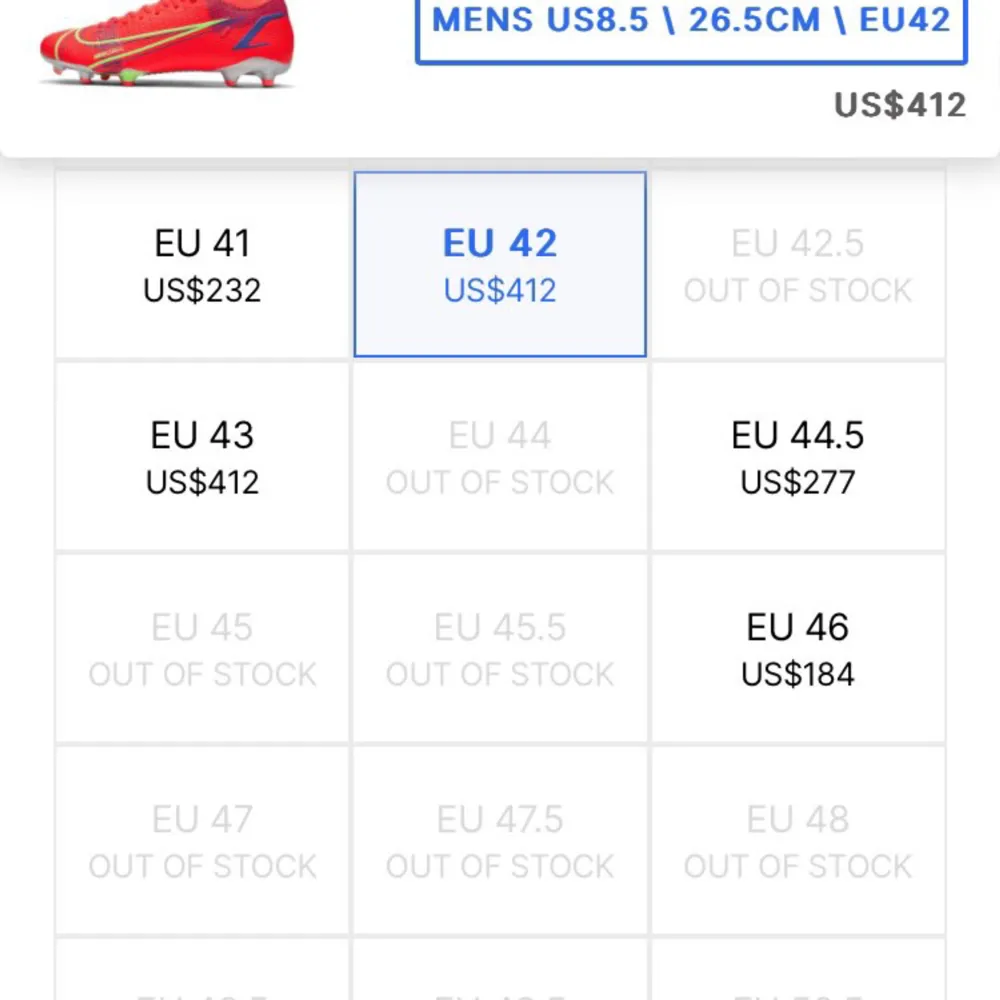Image resolution: width=1000 pixels, height=1000 pixels.
Task: Click the US$277 price under EU 44.5
Action: coord(797,483)
